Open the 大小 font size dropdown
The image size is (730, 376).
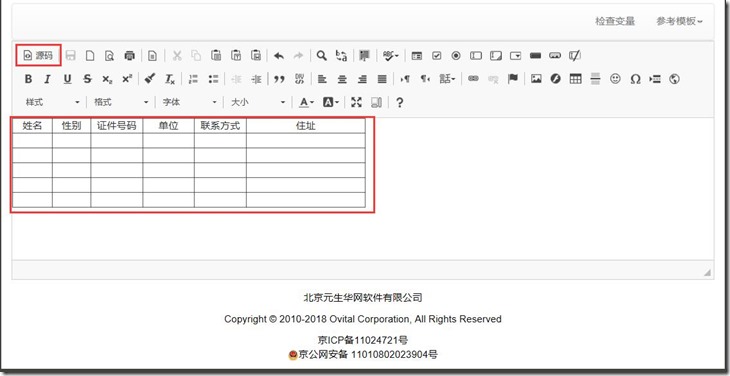coord(258,102)
